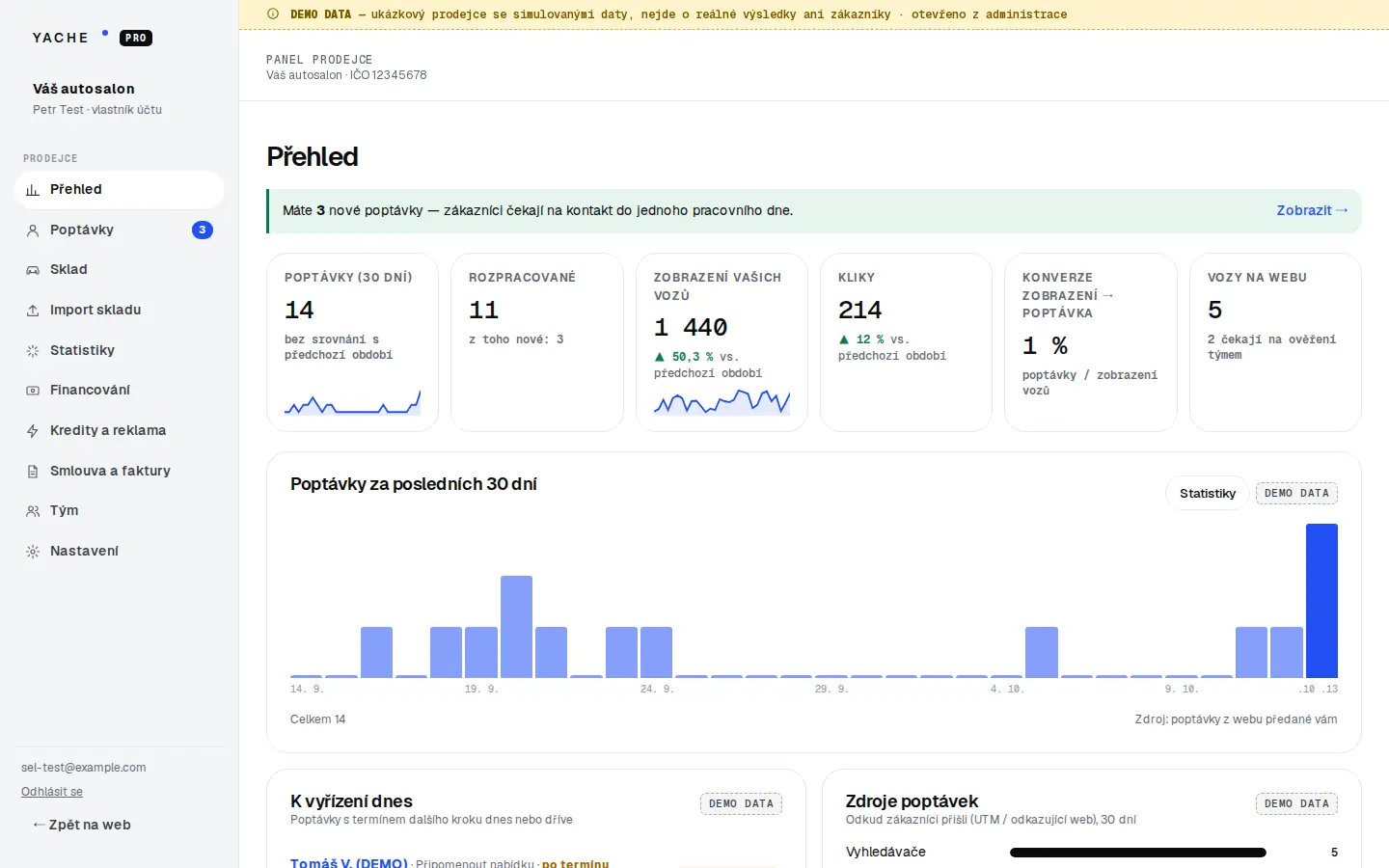This screenshot has height=868, width=1389.
Task: Click the Konverze zobrazení → poptávka card
Action: (1090, 342)
